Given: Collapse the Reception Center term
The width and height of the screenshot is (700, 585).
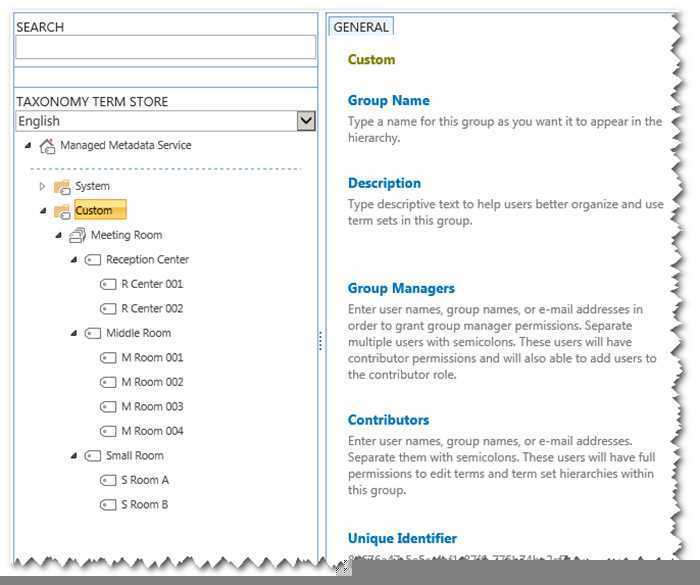Looking at the screenshot, I should pyautogui.click(x=74, y=260).
